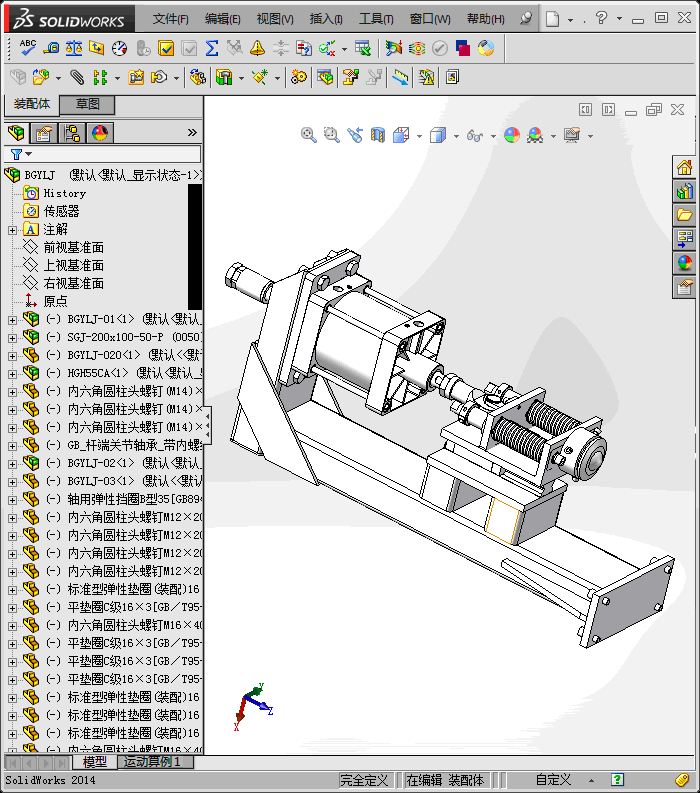This screenshot has width=700, height=793.
Task: Open View Palette task pane tab
Action: click(x=684, y=239)
